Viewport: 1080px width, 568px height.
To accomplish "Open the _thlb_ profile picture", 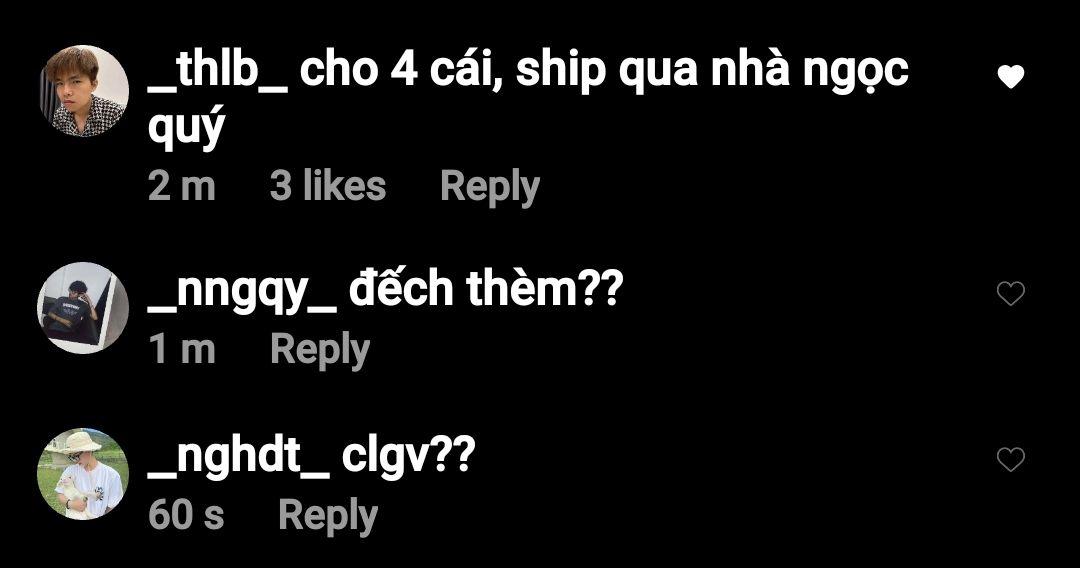I will click(83, 91).
